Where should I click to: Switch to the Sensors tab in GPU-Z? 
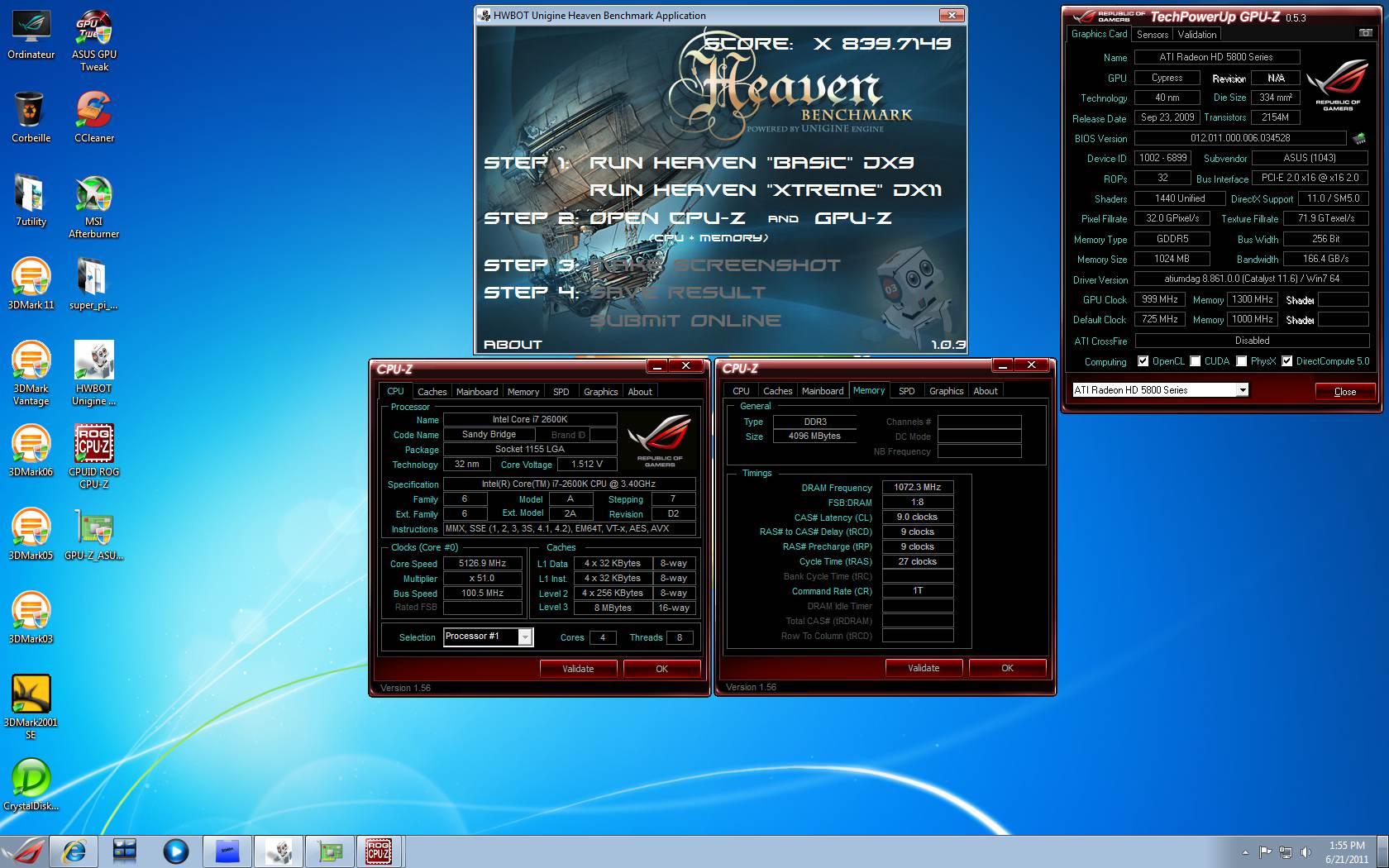[1152, 35]
